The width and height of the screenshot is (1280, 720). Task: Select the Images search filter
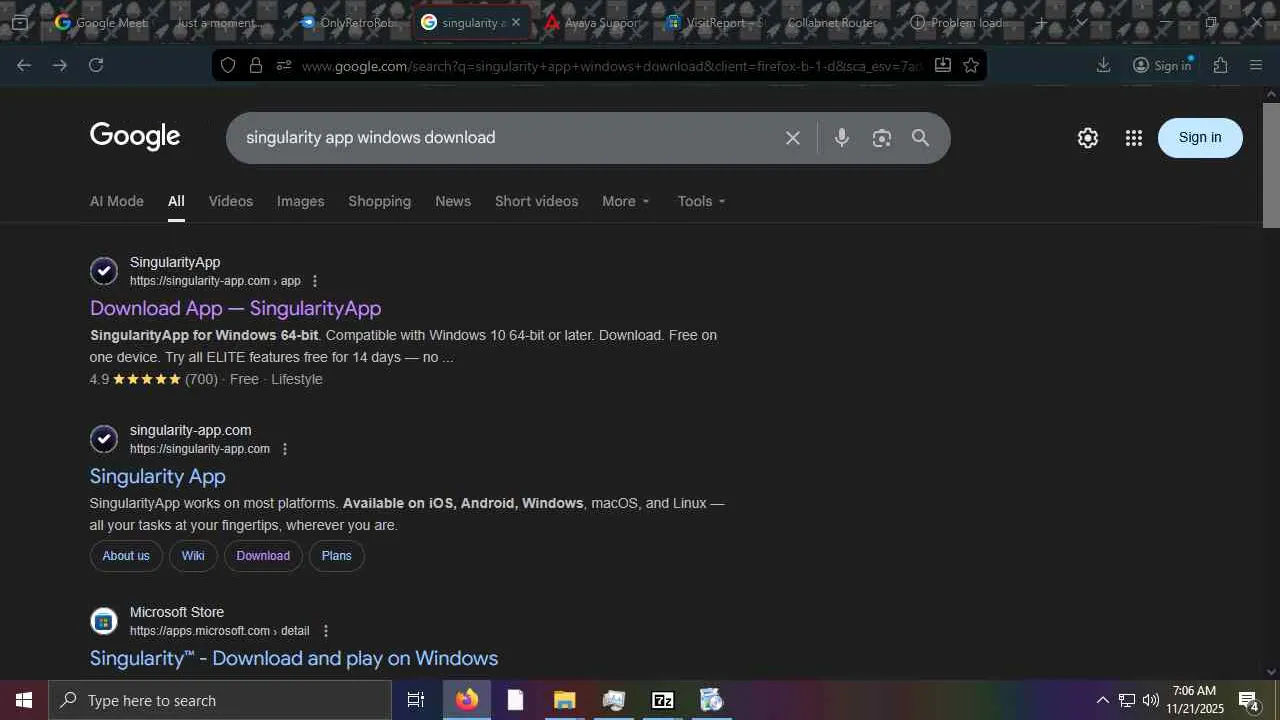301,201
